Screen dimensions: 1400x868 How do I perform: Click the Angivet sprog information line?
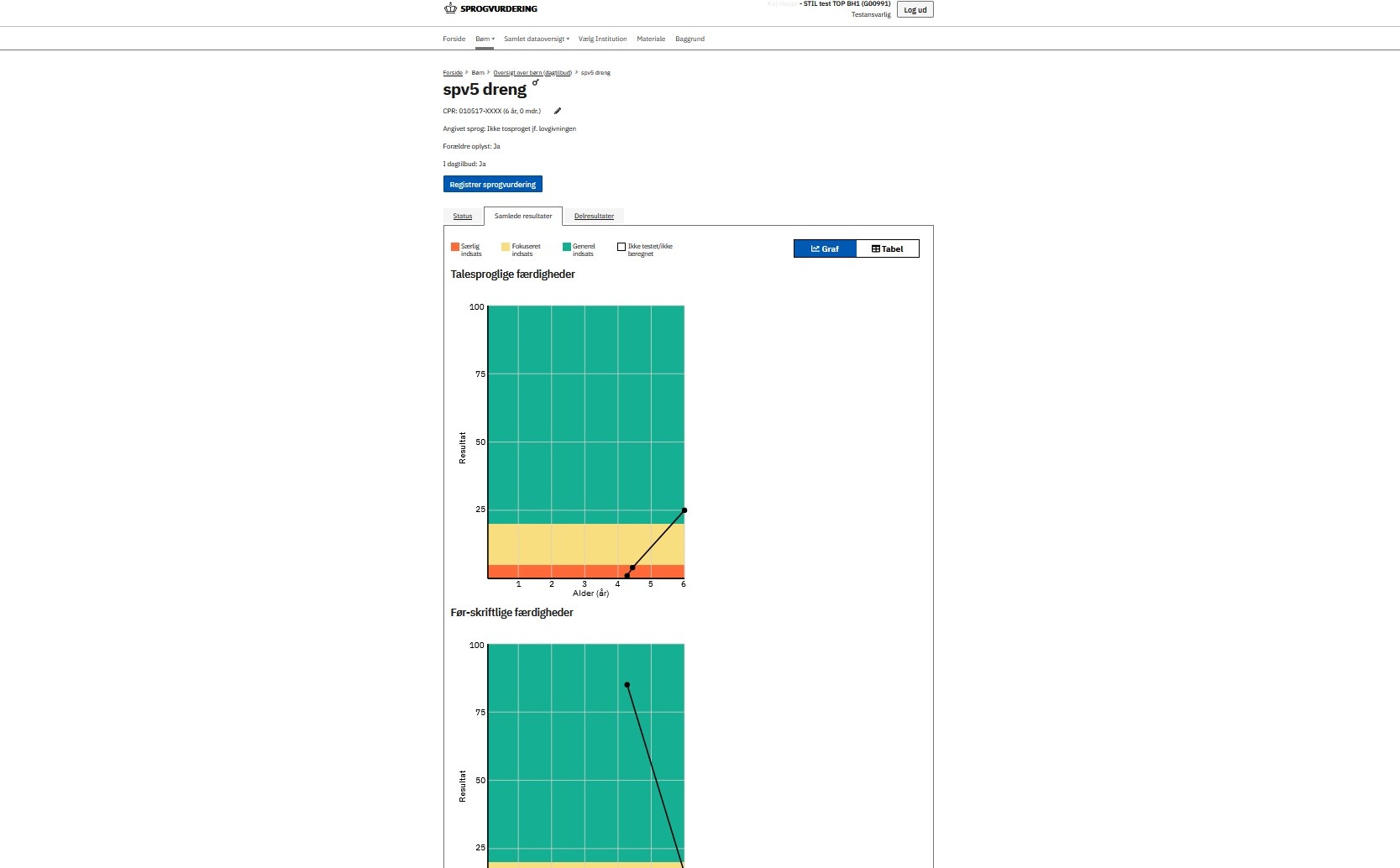[510, 128]
